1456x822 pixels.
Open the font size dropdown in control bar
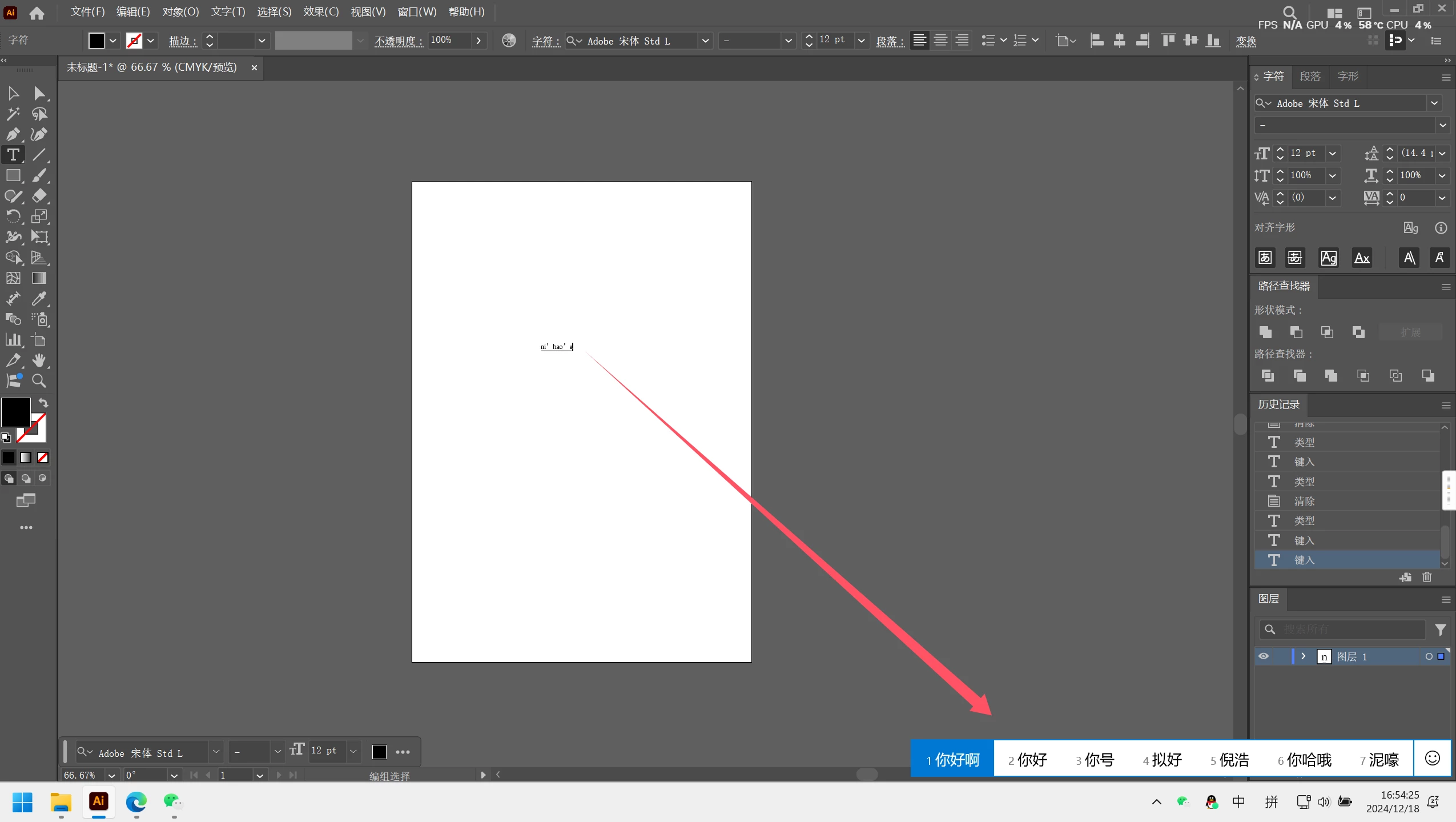point(861,41)
